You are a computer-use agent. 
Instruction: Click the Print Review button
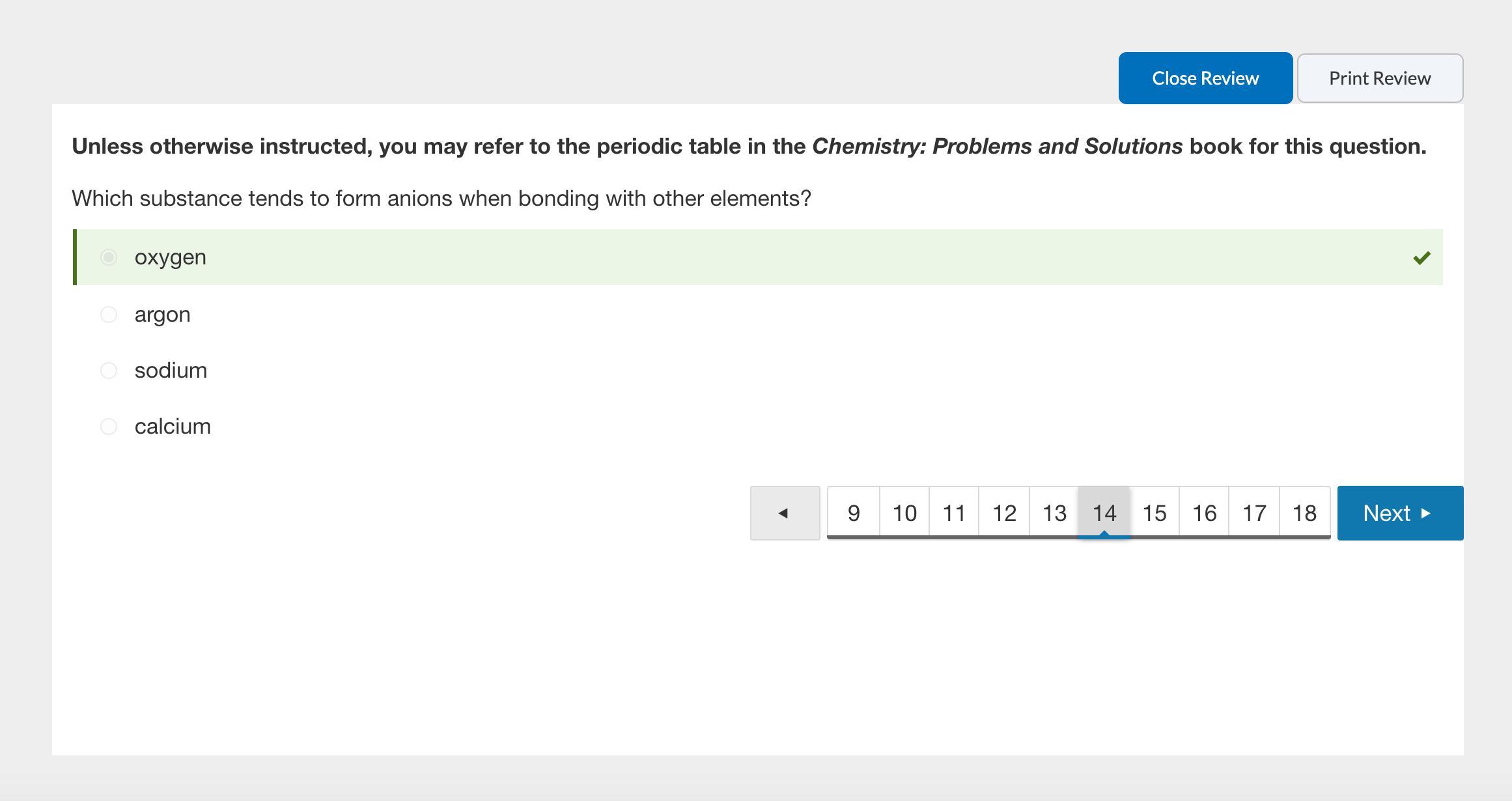click(1380, 78)
